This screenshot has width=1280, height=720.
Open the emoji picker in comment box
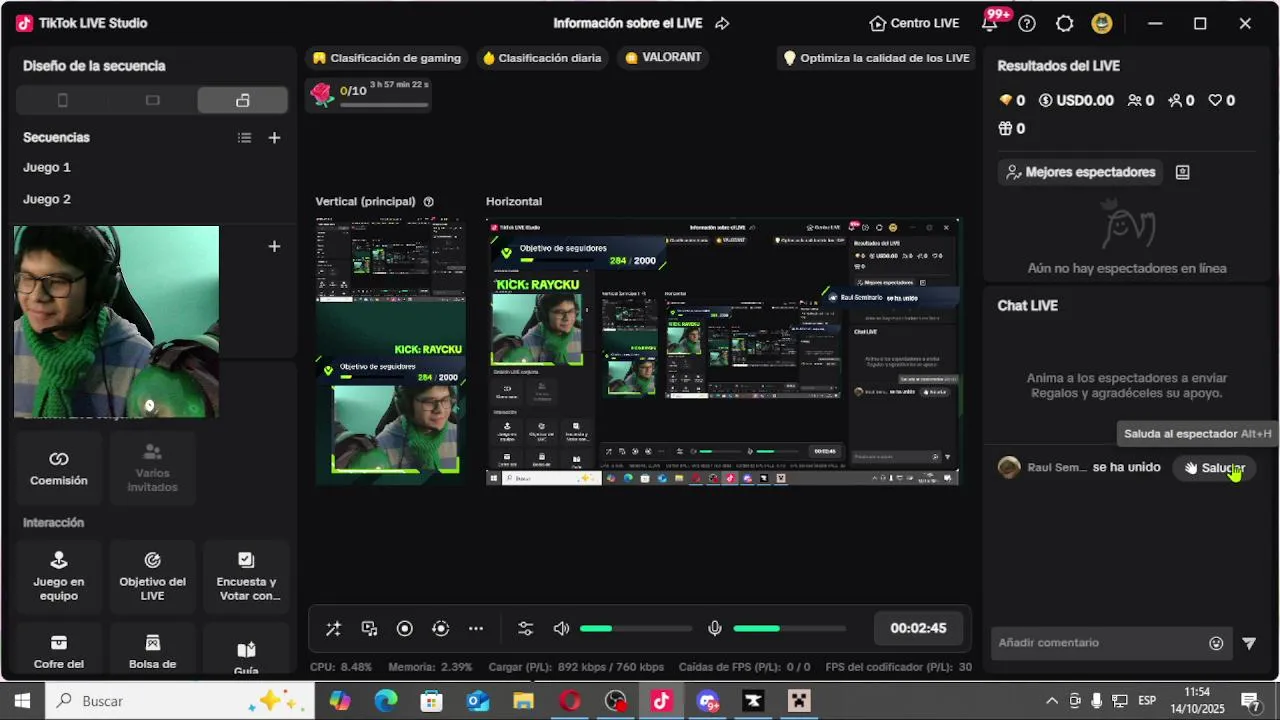(1216, 643)
